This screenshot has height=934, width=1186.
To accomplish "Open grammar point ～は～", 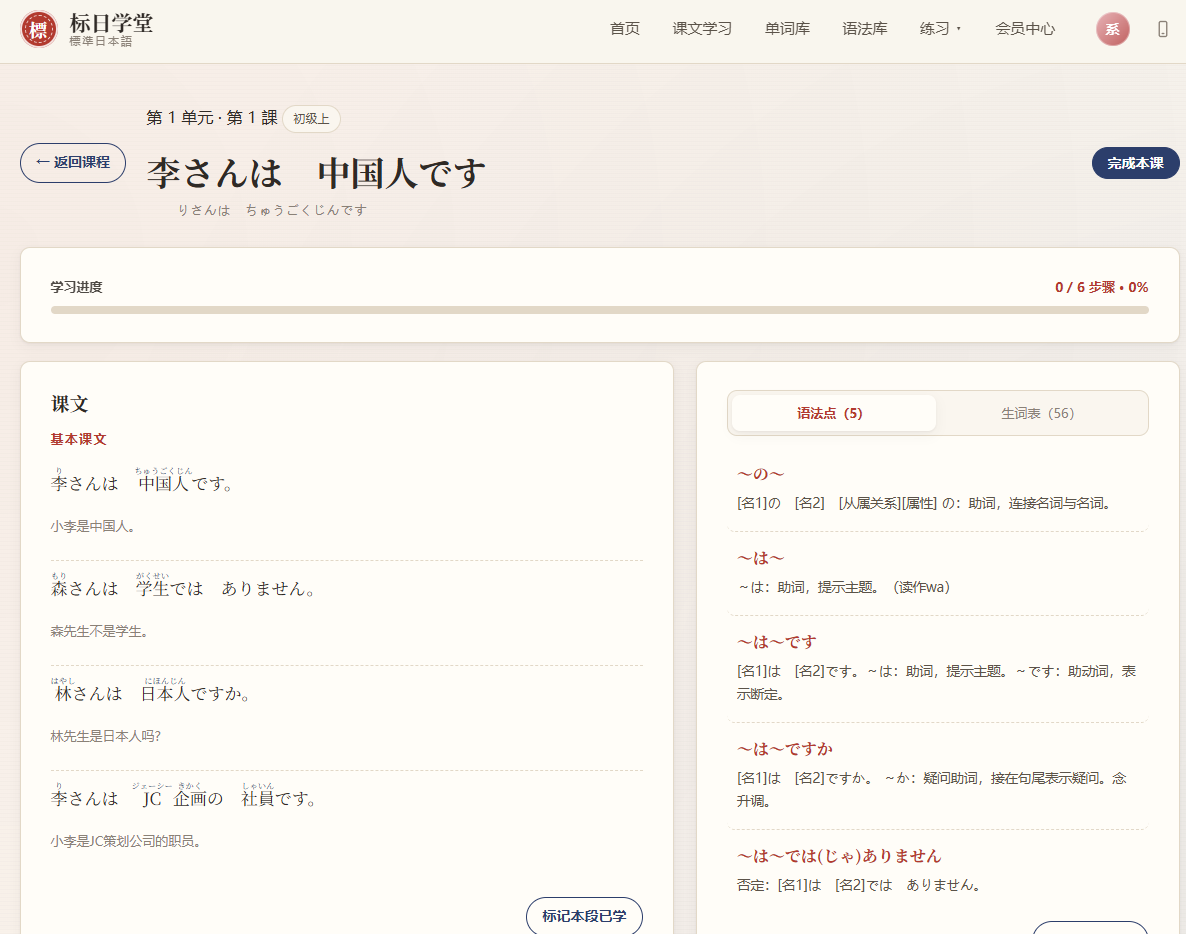I will [760, 558].
